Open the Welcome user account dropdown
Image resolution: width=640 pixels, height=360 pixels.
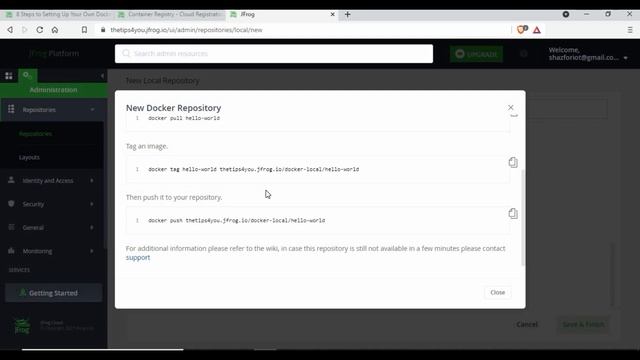click(x=588, y=54)
